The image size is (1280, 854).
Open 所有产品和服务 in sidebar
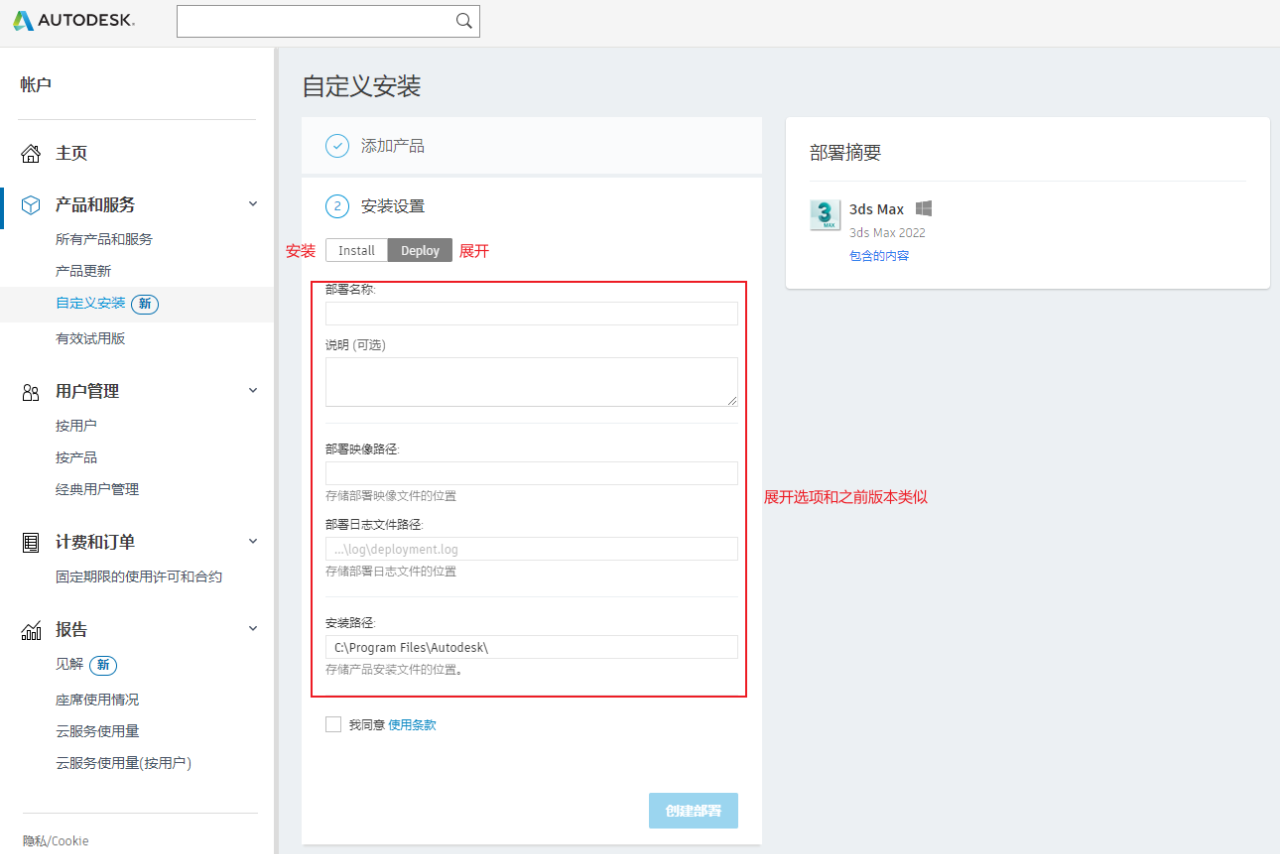coord(104,239)
